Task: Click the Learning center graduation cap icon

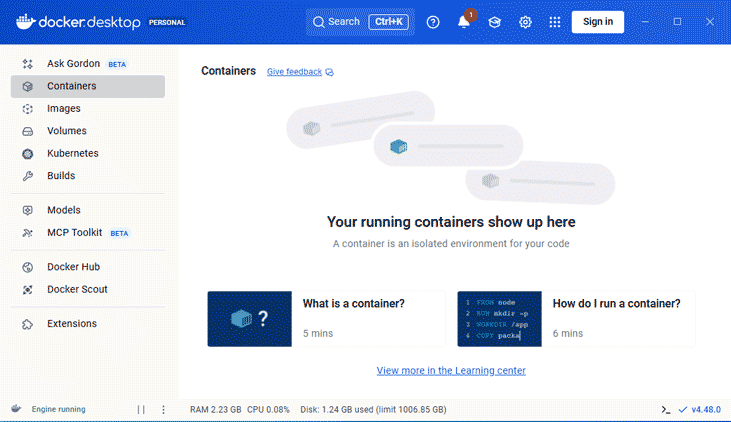Action: pos(494,22)
